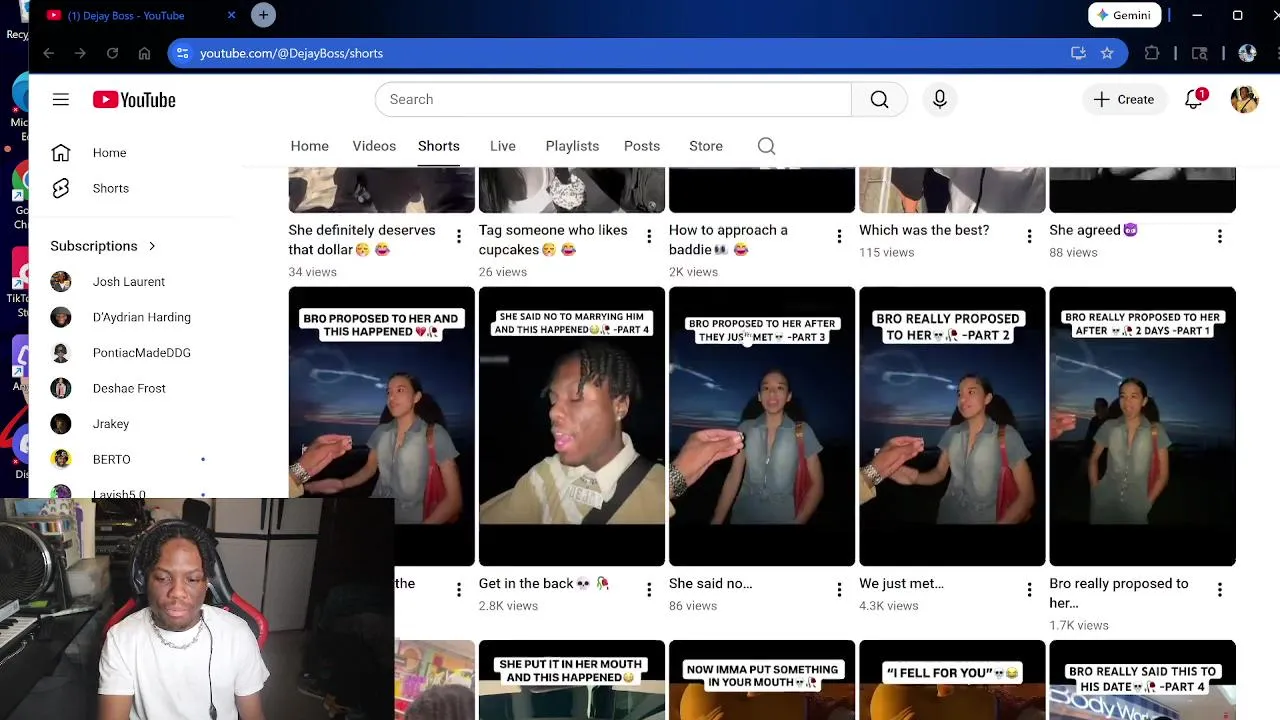
Task: Open a new browser tab
Action: coord(263,15)
